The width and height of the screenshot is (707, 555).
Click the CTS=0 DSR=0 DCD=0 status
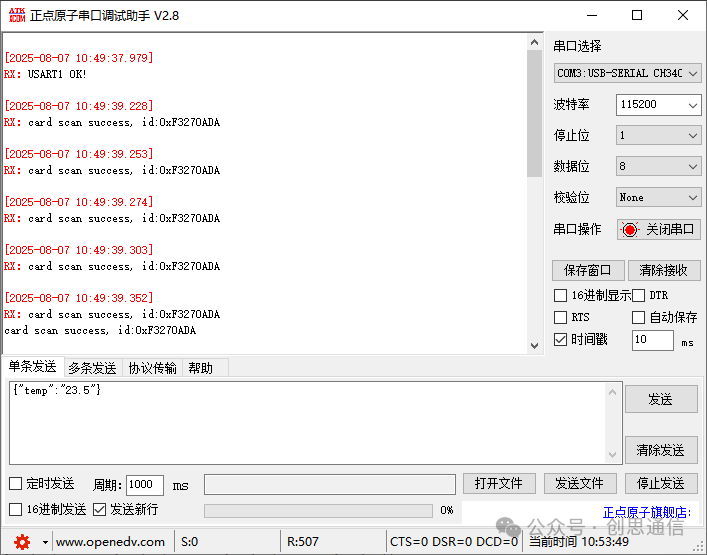[454, 542]
